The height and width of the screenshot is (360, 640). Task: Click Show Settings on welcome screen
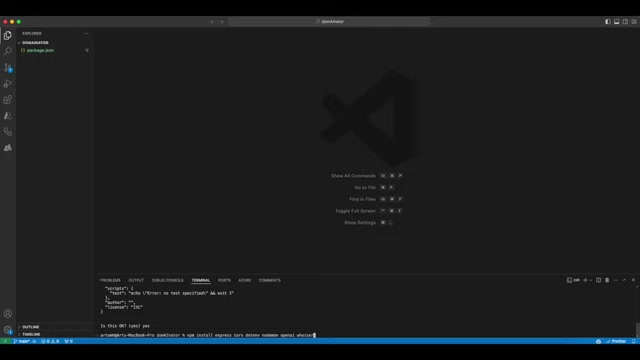(x=360, y=223)
